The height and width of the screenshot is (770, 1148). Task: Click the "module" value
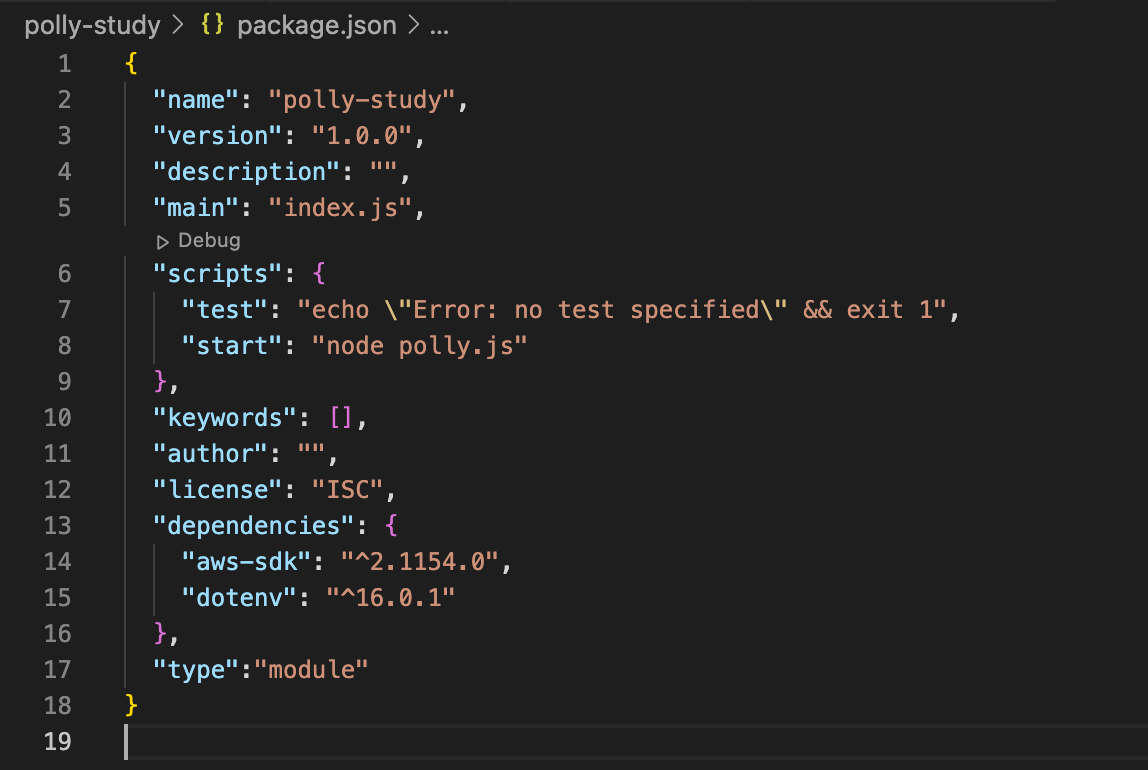[x=311, y=670]
